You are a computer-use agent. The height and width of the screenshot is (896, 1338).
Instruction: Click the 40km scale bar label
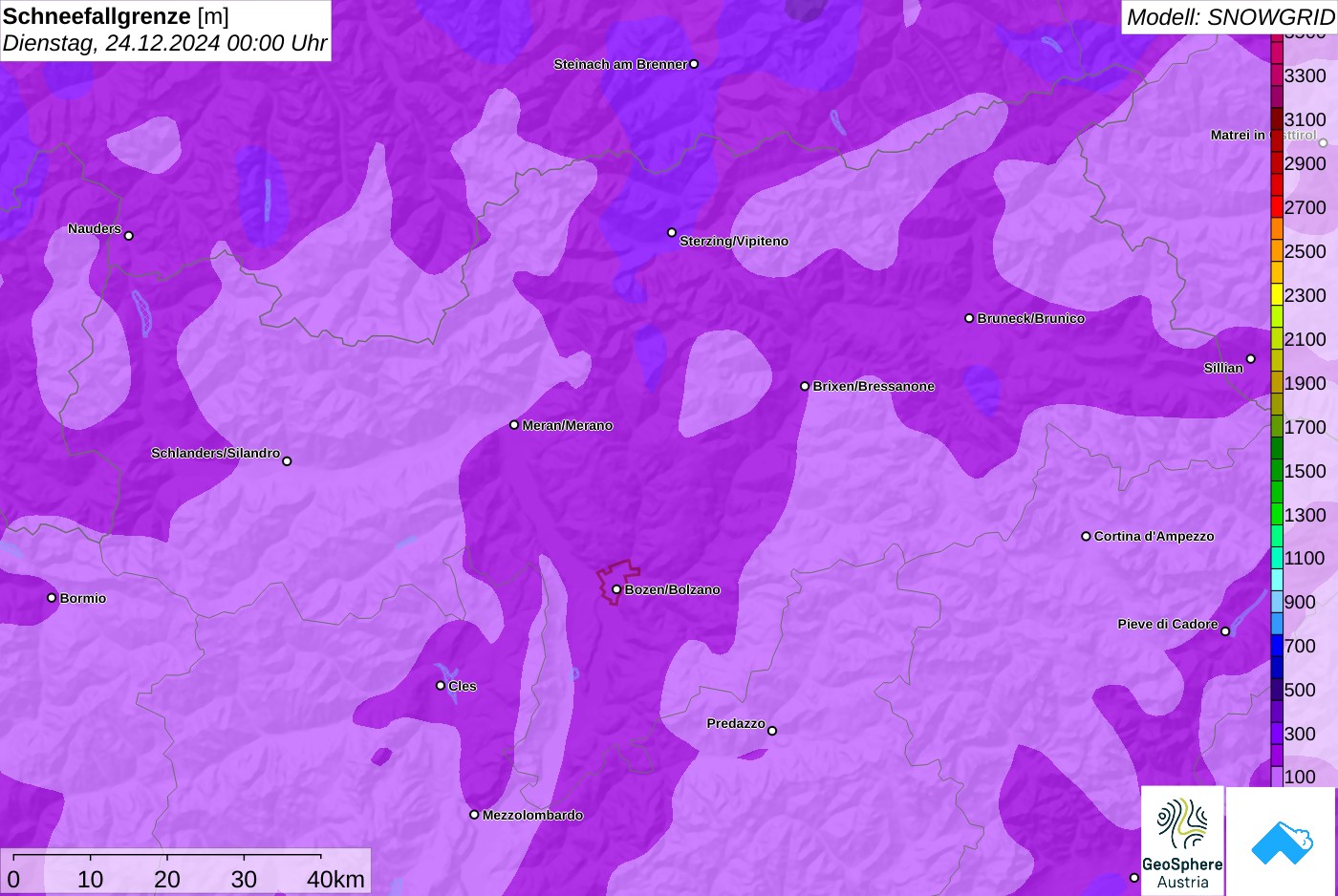pos(335,880)
